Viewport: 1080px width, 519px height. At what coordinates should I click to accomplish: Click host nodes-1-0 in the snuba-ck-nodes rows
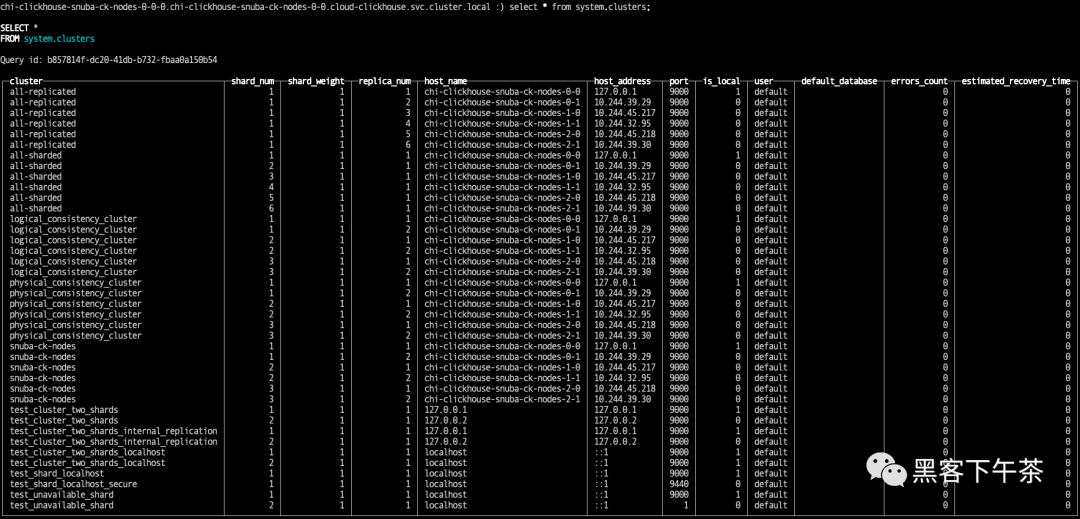tap(502, 367)
